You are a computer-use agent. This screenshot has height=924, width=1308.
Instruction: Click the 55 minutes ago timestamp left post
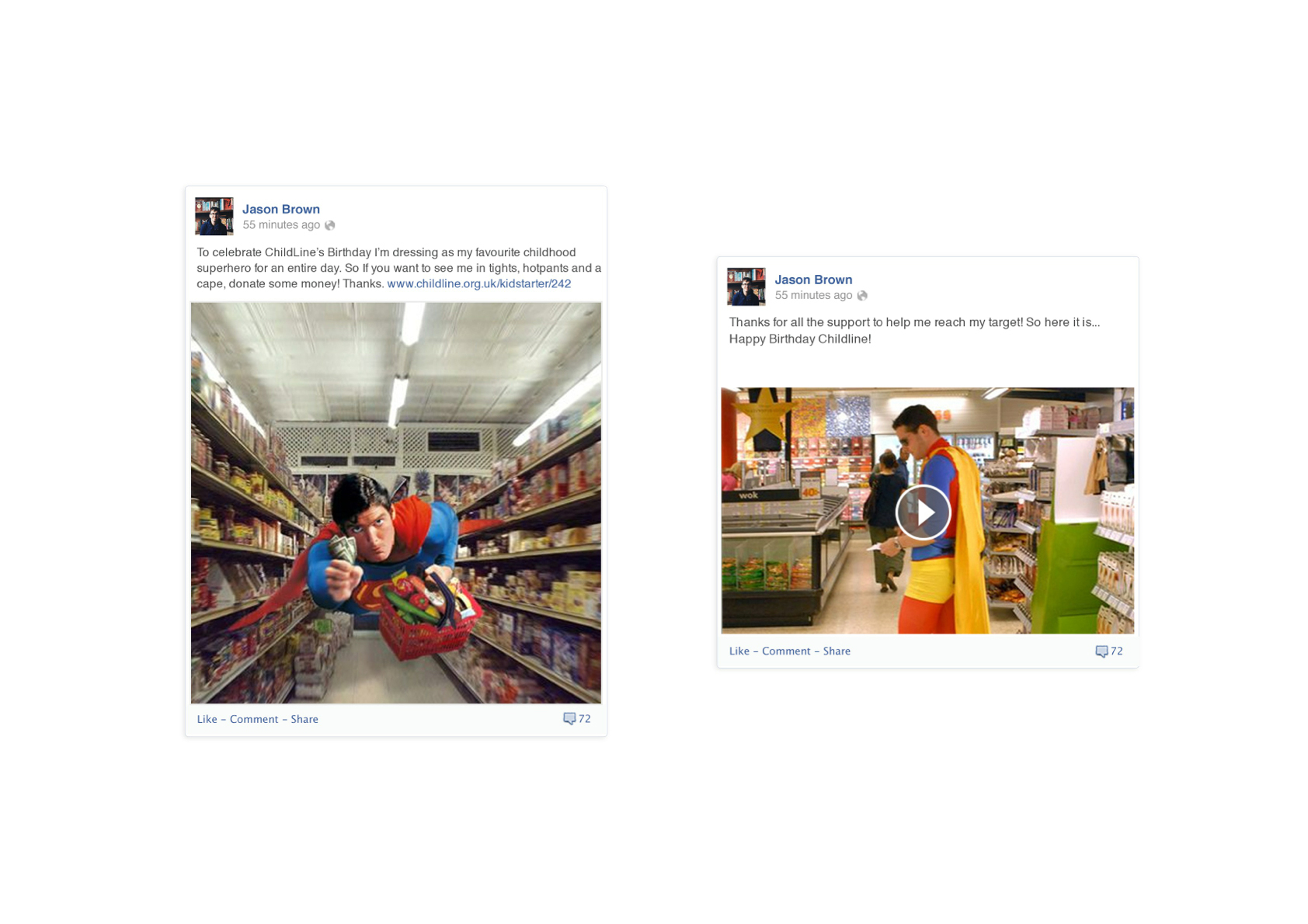tap(281, 225)
